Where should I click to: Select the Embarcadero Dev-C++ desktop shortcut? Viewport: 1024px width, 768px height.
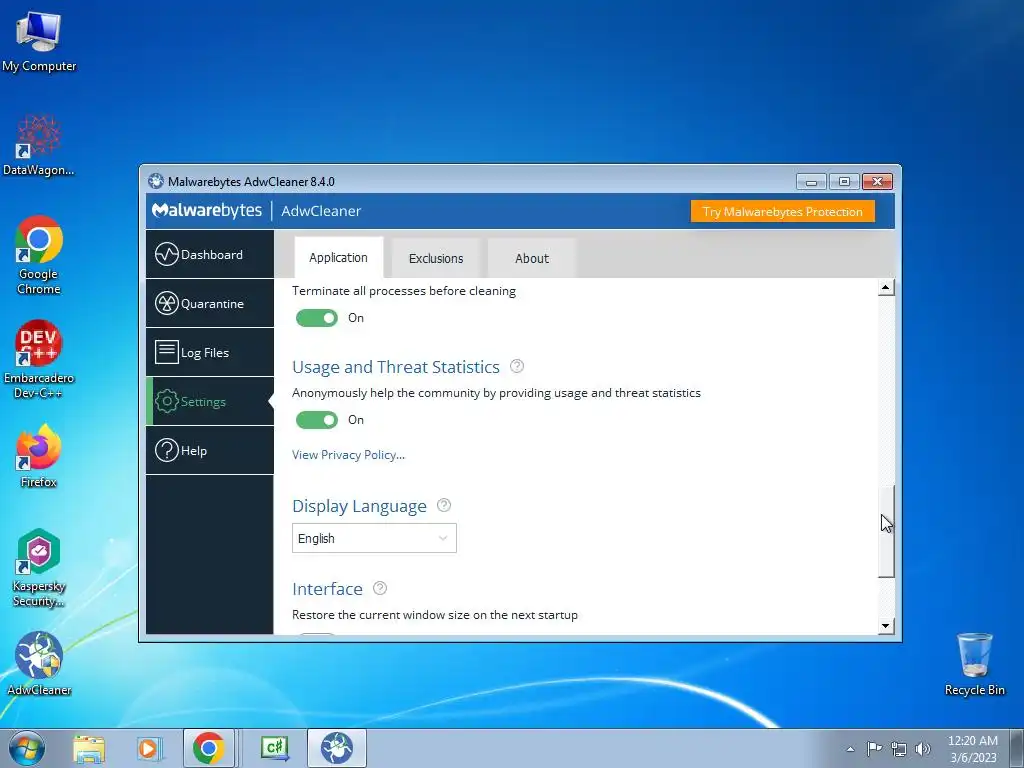[39, 359]
